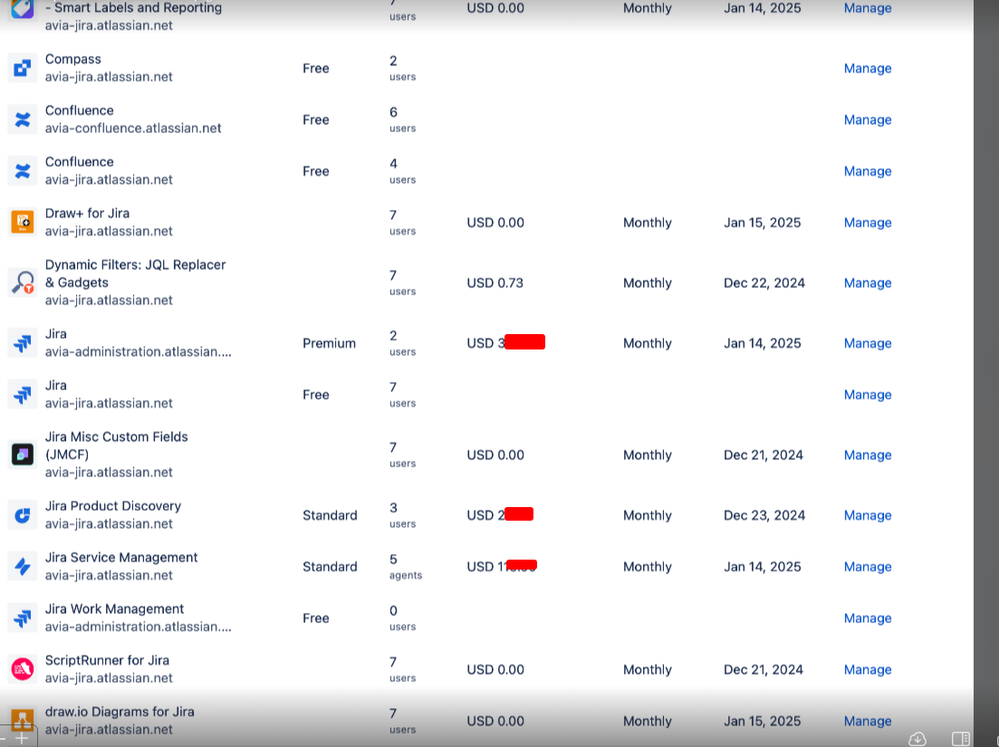
Task: Manage the Compass subscription
Action: click(867, 68)
